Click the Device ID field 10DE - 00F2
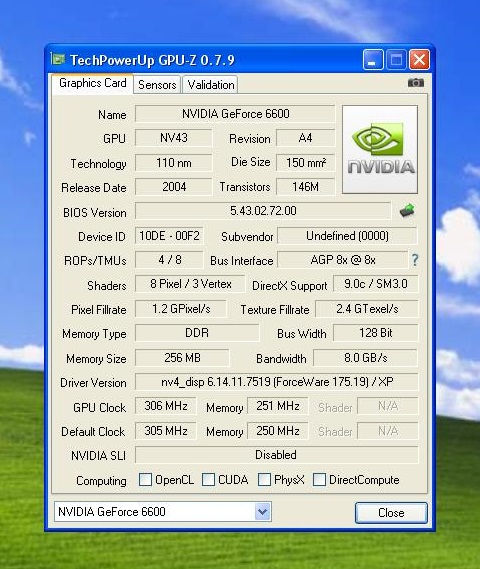Image resolution: width=480 pixels, height=569 pixels. [x=169, y=236]
